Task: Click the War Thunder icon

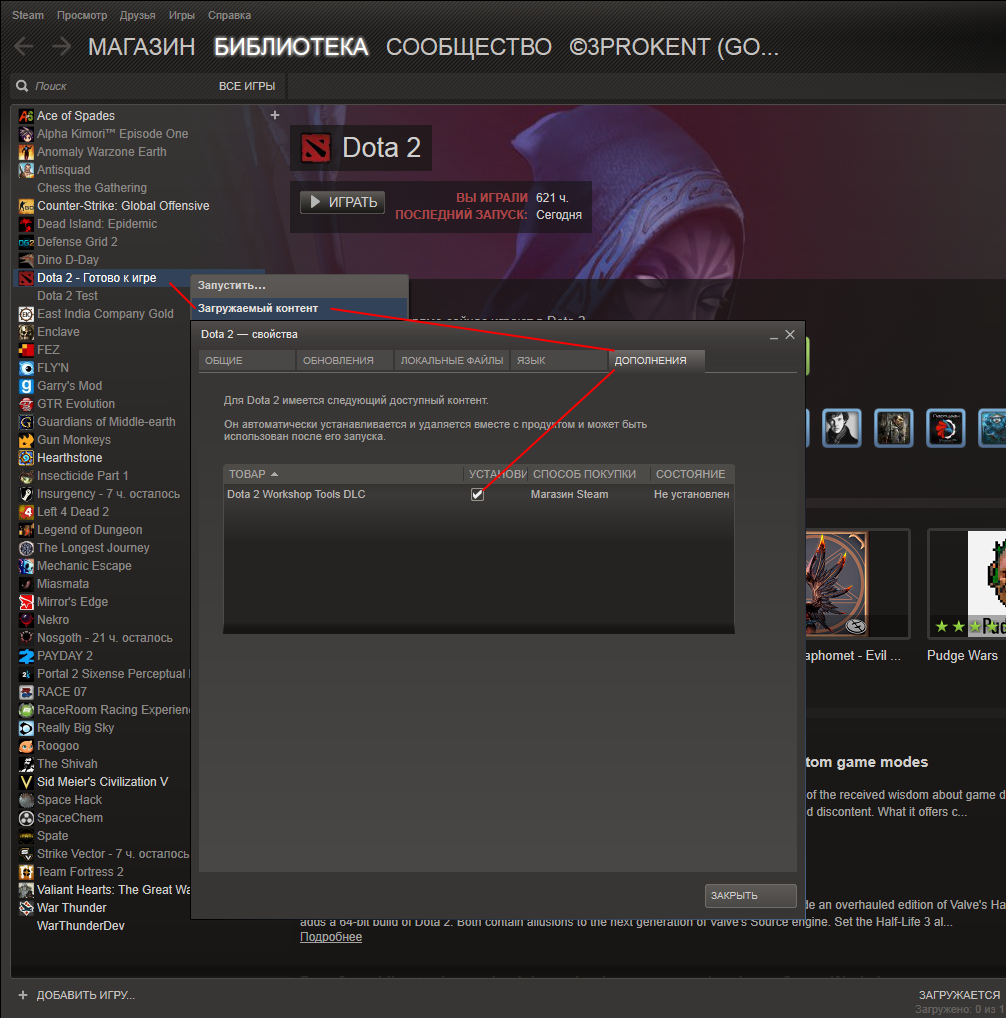Action: [26, 908]
